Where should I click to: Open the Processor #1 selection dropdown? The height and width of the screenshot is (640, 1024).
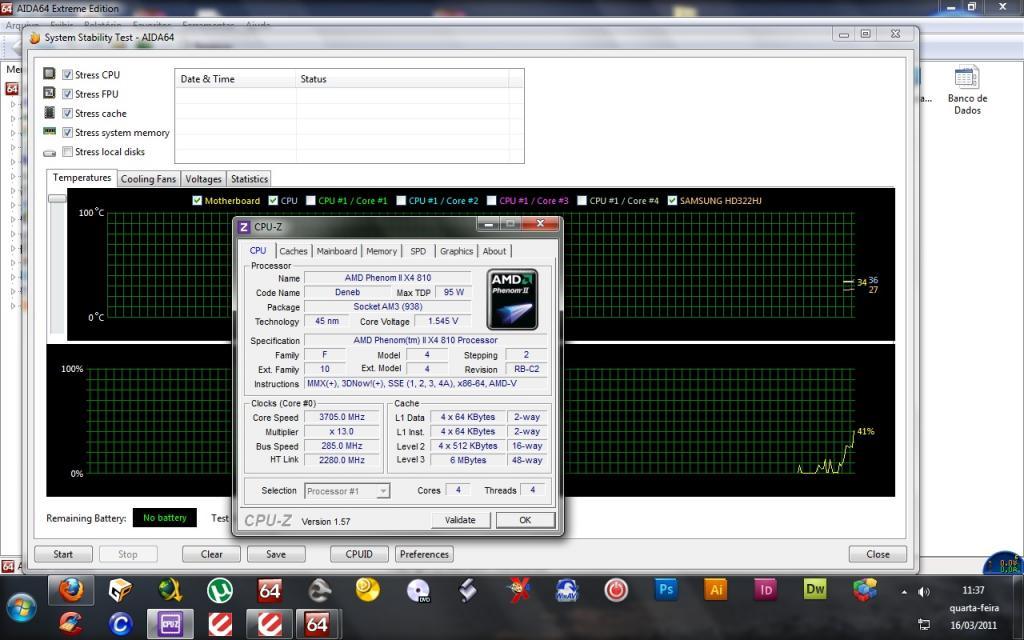(x=347, y=490)
